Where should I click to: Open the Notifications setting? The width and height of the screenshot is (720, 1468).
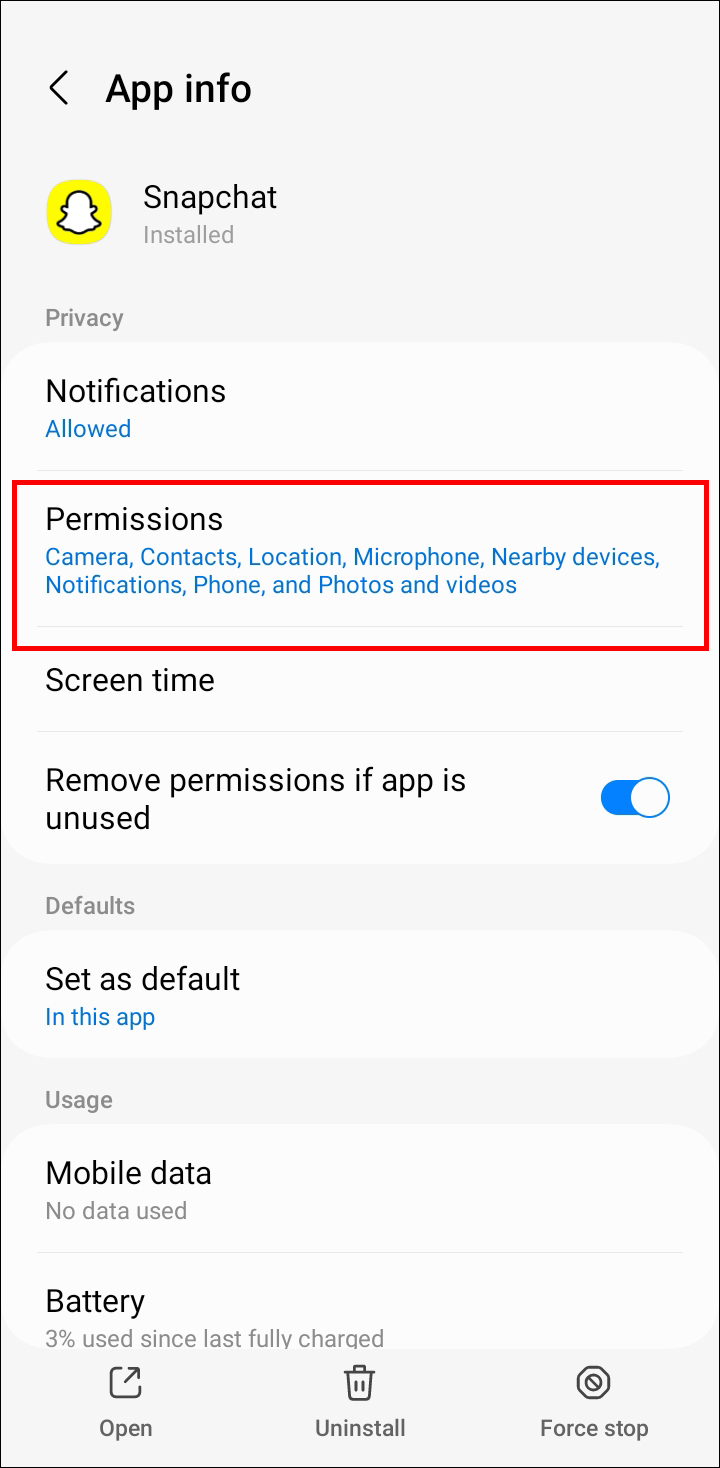[360, 408]
